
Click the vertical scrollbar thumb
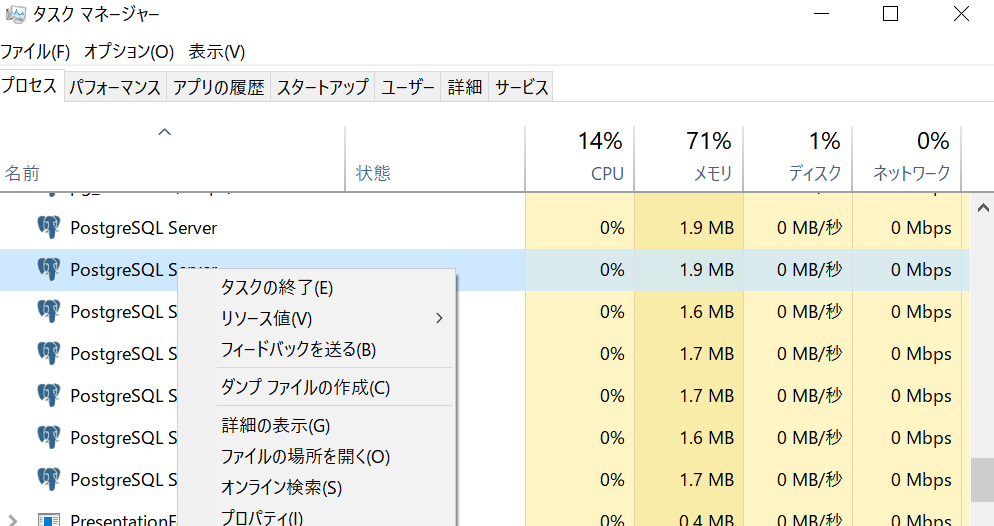pyautogui.click(x=983, y=480)
